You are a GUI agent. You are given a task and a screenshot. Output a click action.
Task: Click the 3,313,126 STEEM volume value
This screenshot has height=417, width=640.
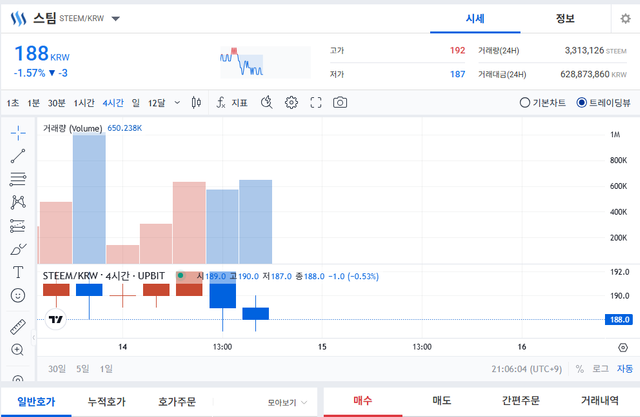pyautogui.click(x=596, y=50)
